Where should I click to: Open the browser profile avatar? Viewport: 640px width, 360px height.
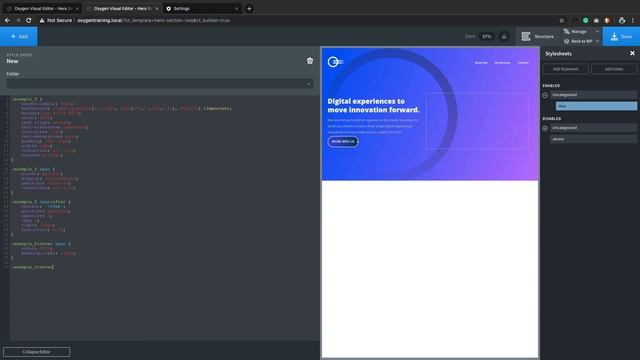click(622, 20)
